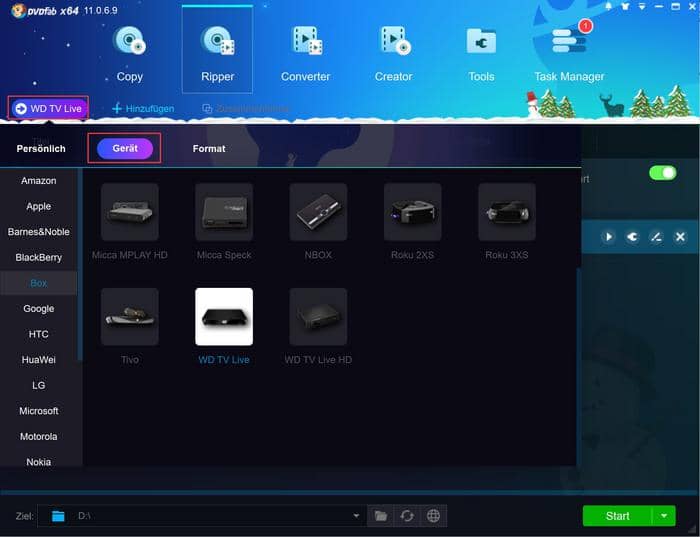Browse for the output folder
The height and width of the screenshot is (537, 700).
pyautogui.click(x=380, y=516)
